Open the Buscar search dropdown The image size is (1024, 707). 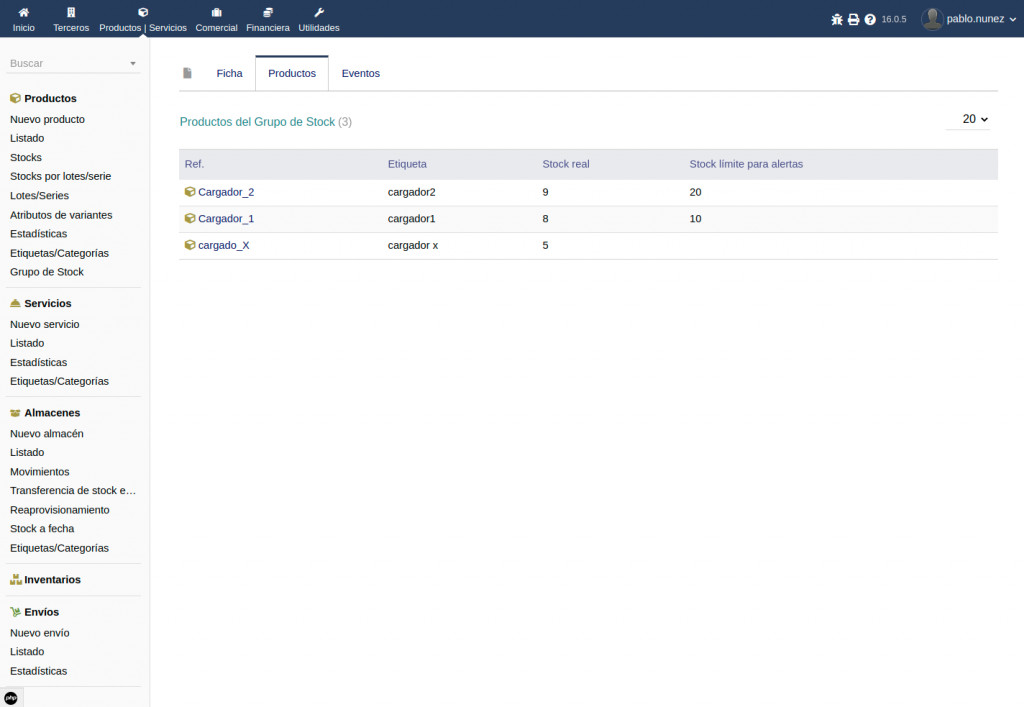pyautogui.click(x=74, y=63)
